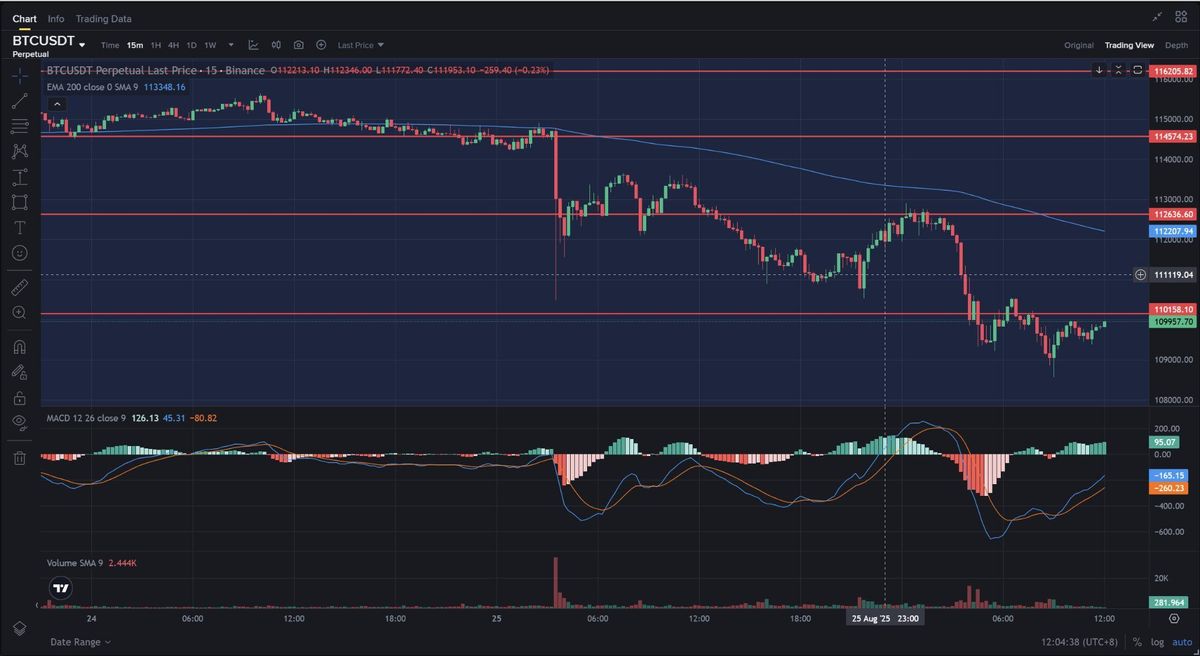
Task: Open the Trading Data tab
Action: click(x=103, y=18)
